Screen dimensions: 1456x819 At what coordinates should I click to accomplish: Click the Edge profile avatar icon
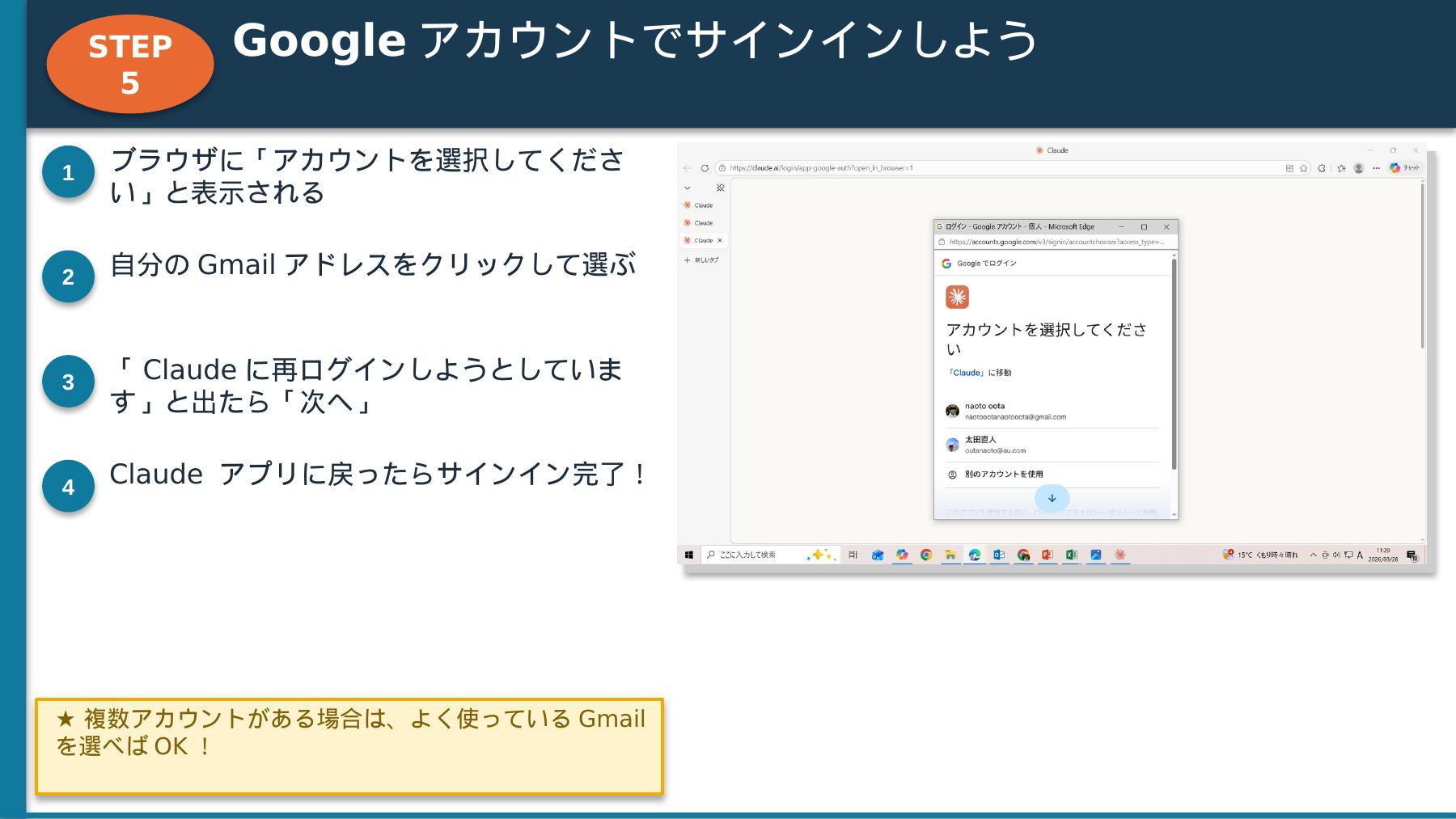1359,168
